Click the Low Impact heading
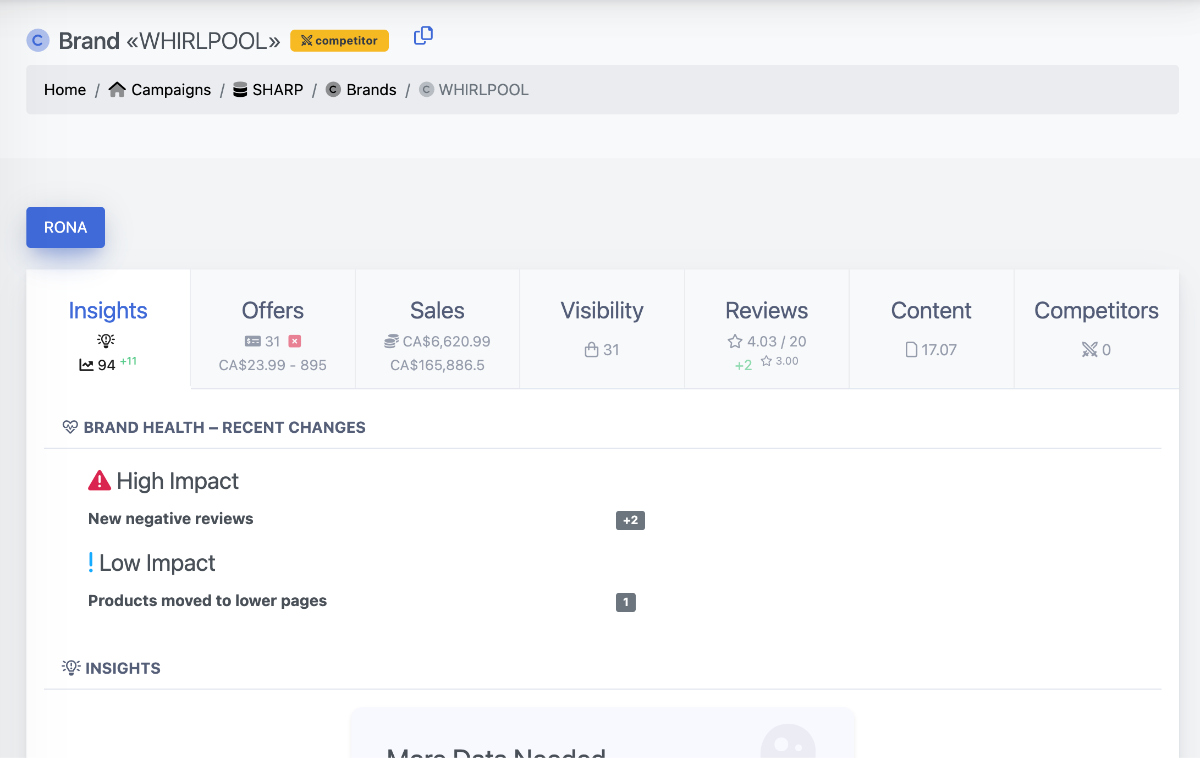The width and height of the screenshot is (1200, 758). click(x=157, y=563)
